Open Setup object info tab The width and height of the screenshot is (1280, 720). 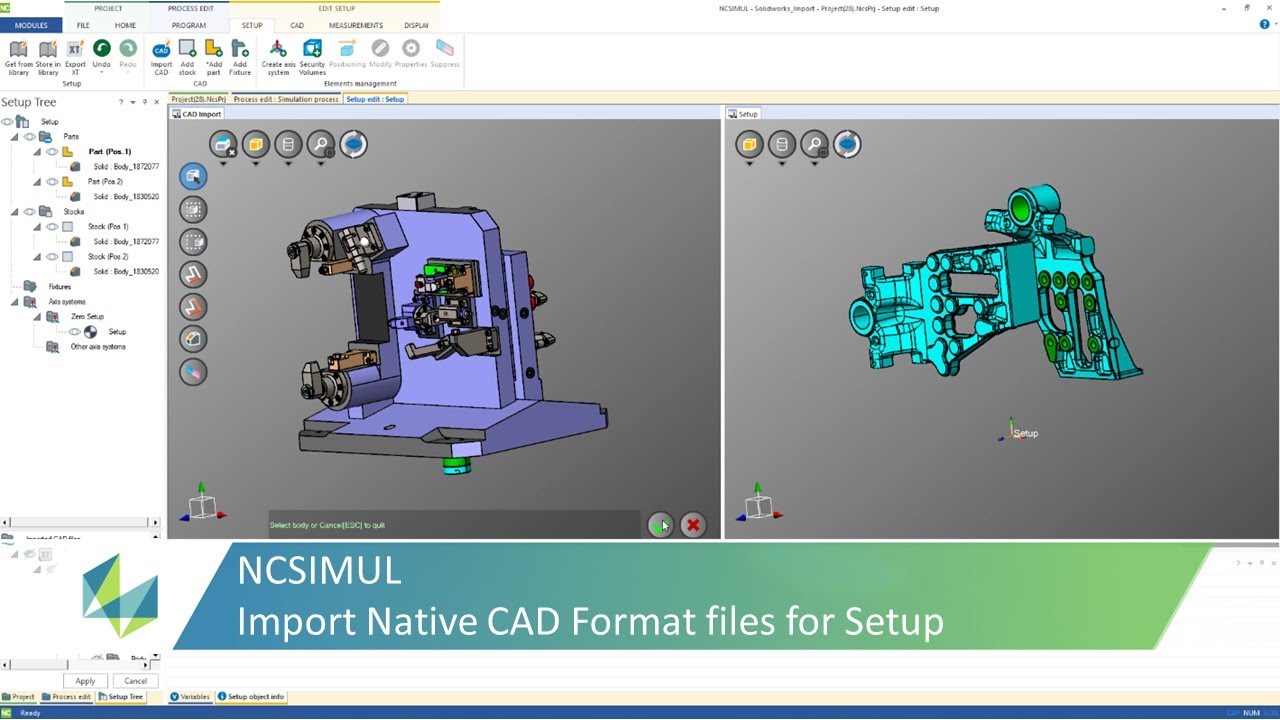251,696
